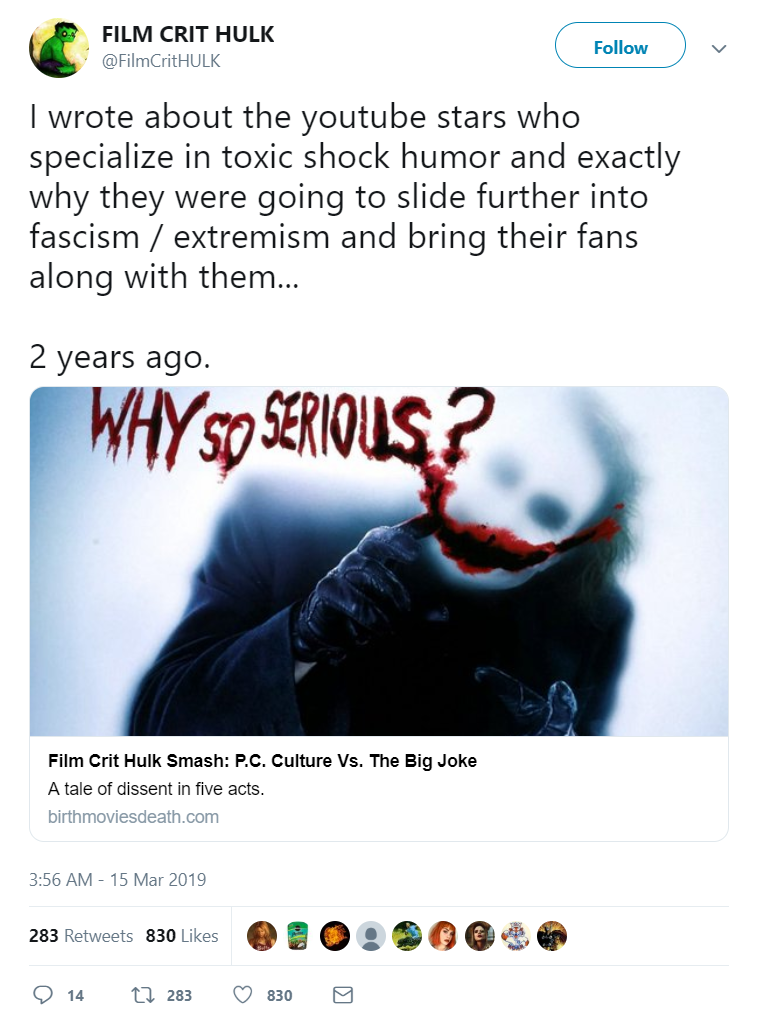
Task: View the 283 Retweets list
Action: (x=81, y=936)
